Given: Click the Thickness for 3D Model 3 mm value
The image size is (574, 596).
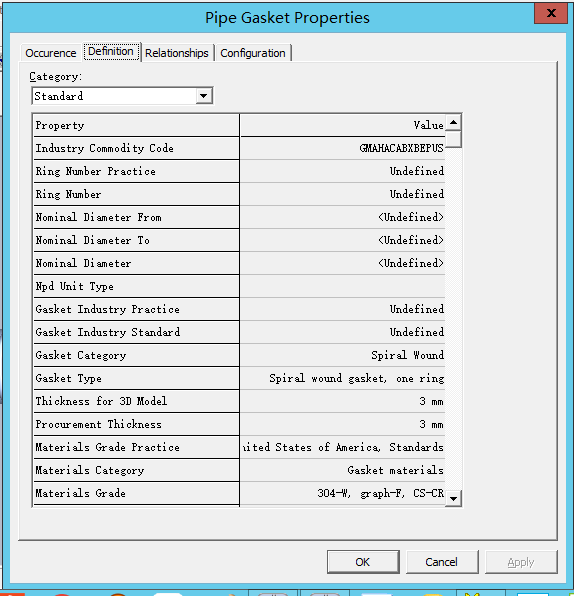Looking at the screenshot, I should (342, 401).
